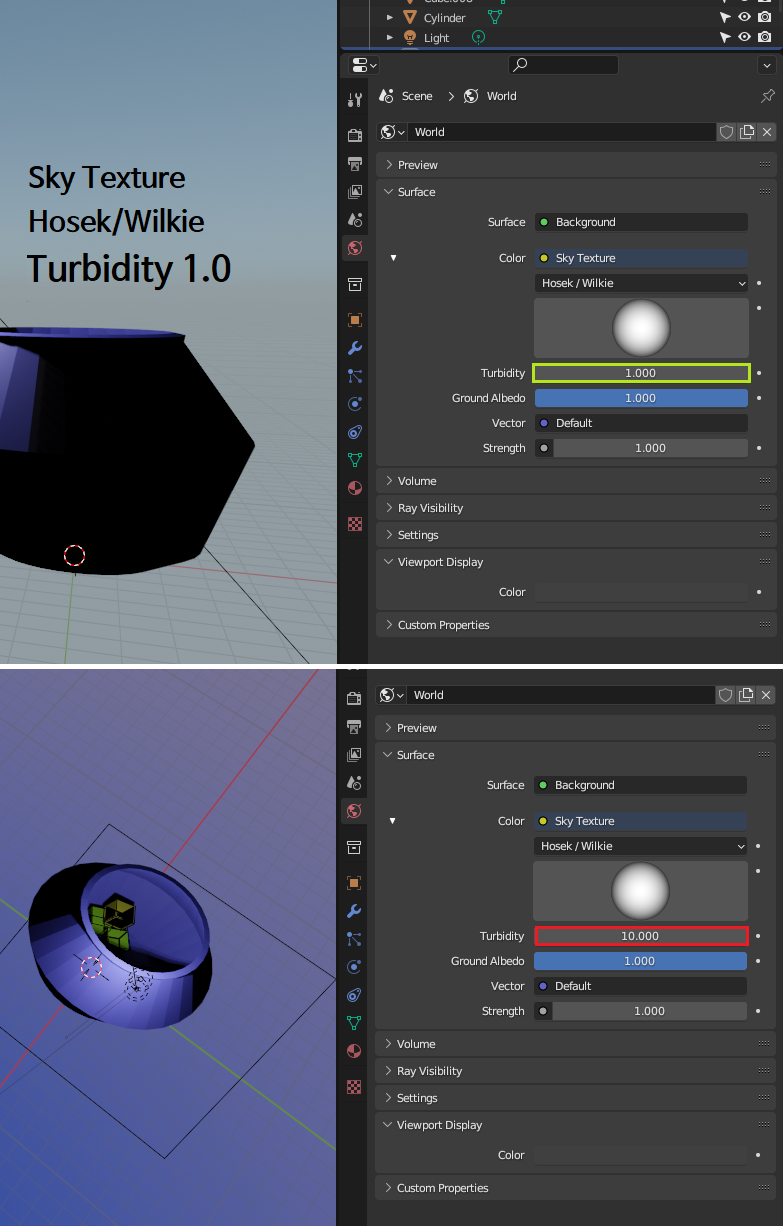Screen dimensions: 783x1226
Task: Open Hosek / Wilkie sky type dropdown, lower editor
Action: [640, 846]
